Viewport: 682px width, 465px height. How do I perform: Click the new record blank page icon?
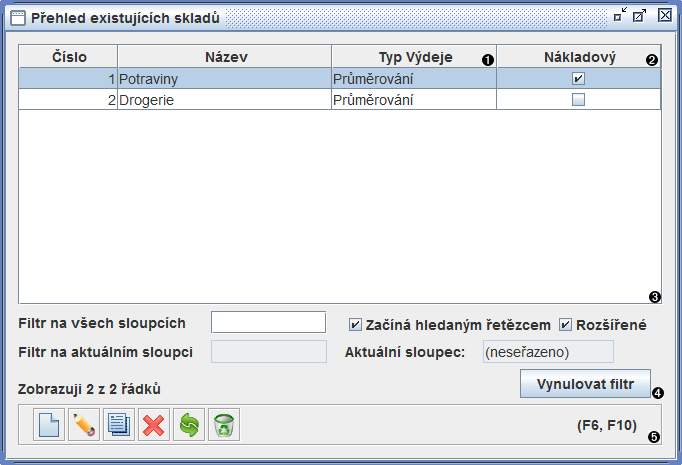(49, 425)
